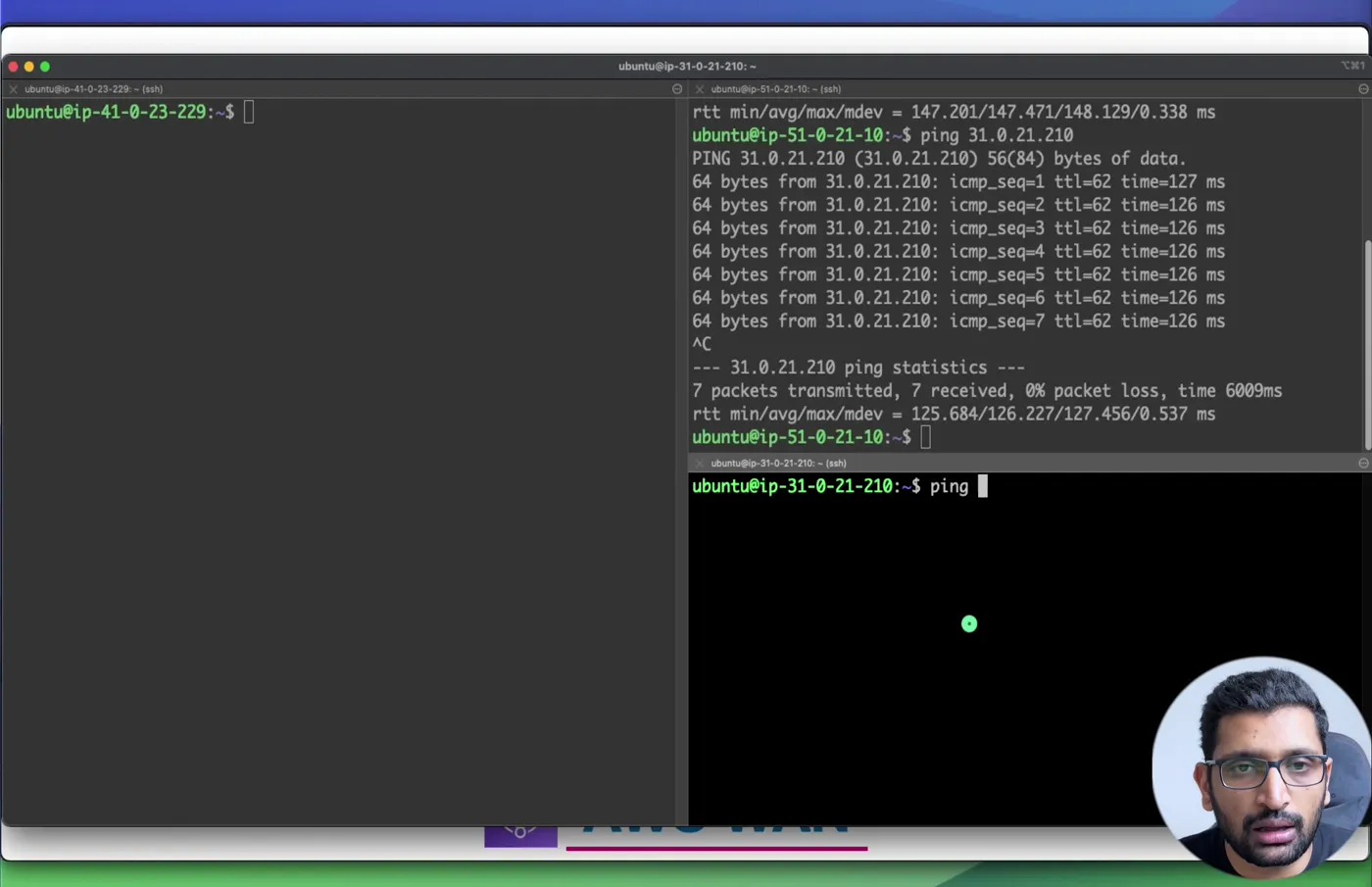The width and height of the screenshot is (1372, 887).
Task: Click the rtt line with 125.684 value
Action: tap(954, 415)
